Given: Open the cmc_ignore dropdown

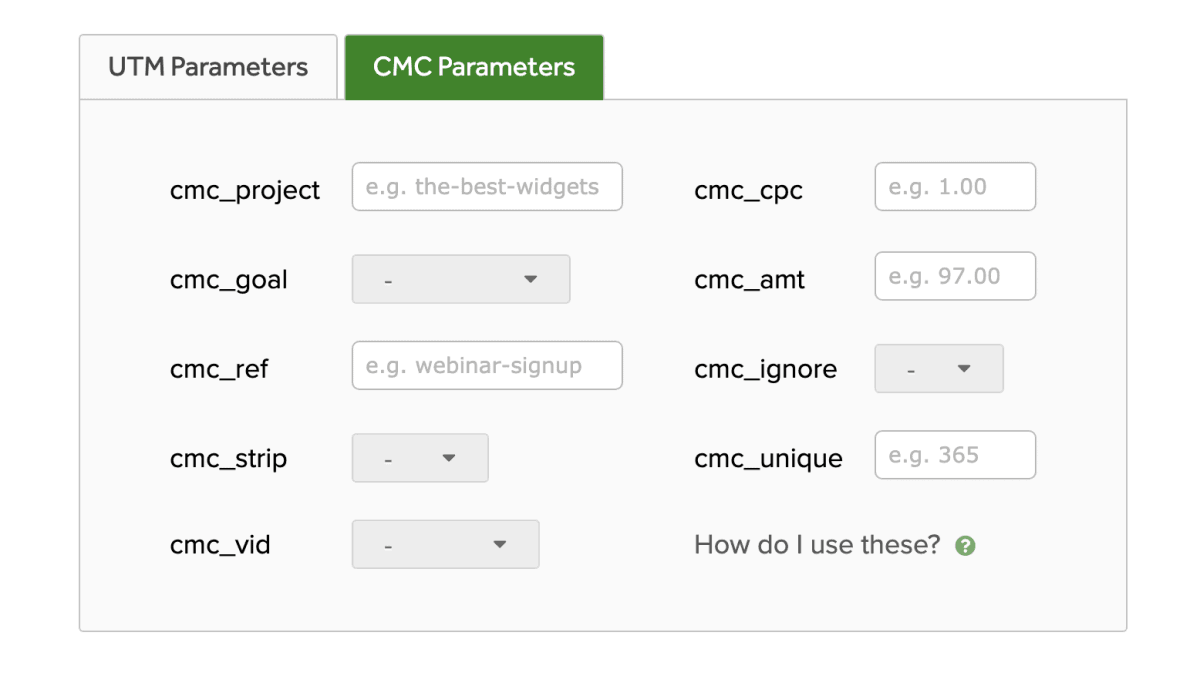Looking at the screenshot, I should pyautogui.click(x=939, y=369).
